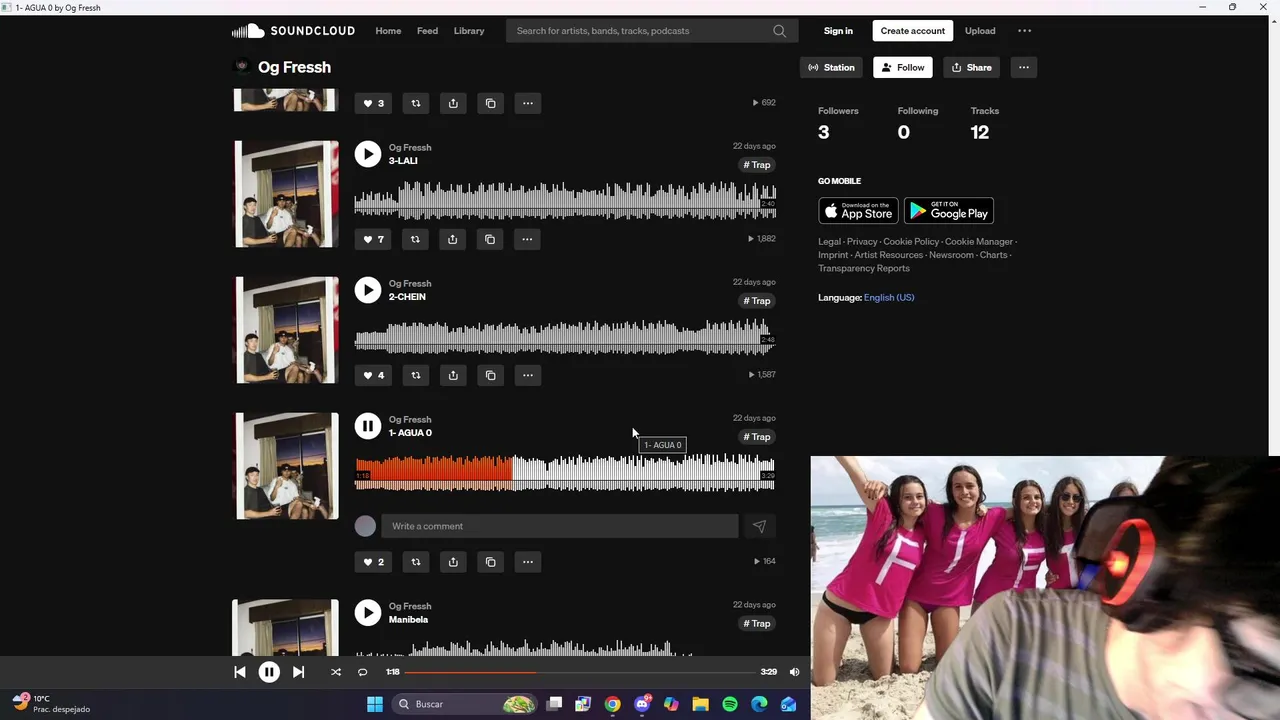The width and height of the screenshot is (1280, 720).
Task: Open the Cookie Policy link
Action: coord(911,242)
